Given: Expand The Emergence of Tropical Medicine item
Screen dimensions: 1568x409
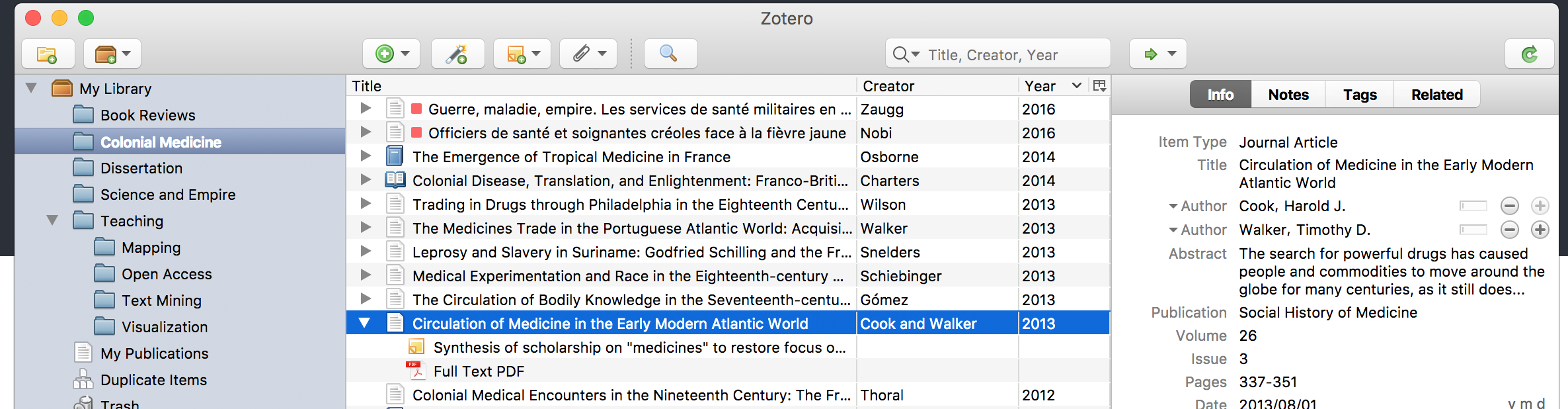Looking at the screenshot, I should (366, 156).
